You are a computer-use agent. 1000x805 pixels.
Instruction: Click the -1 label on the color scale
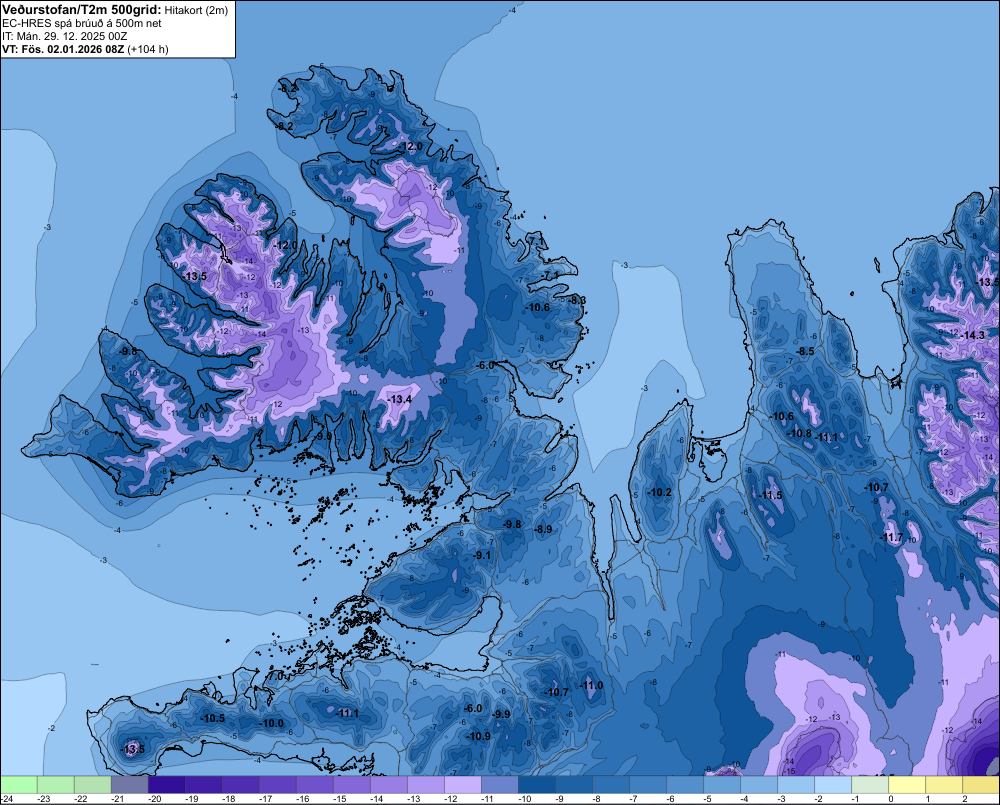click(x=855, y=799)
